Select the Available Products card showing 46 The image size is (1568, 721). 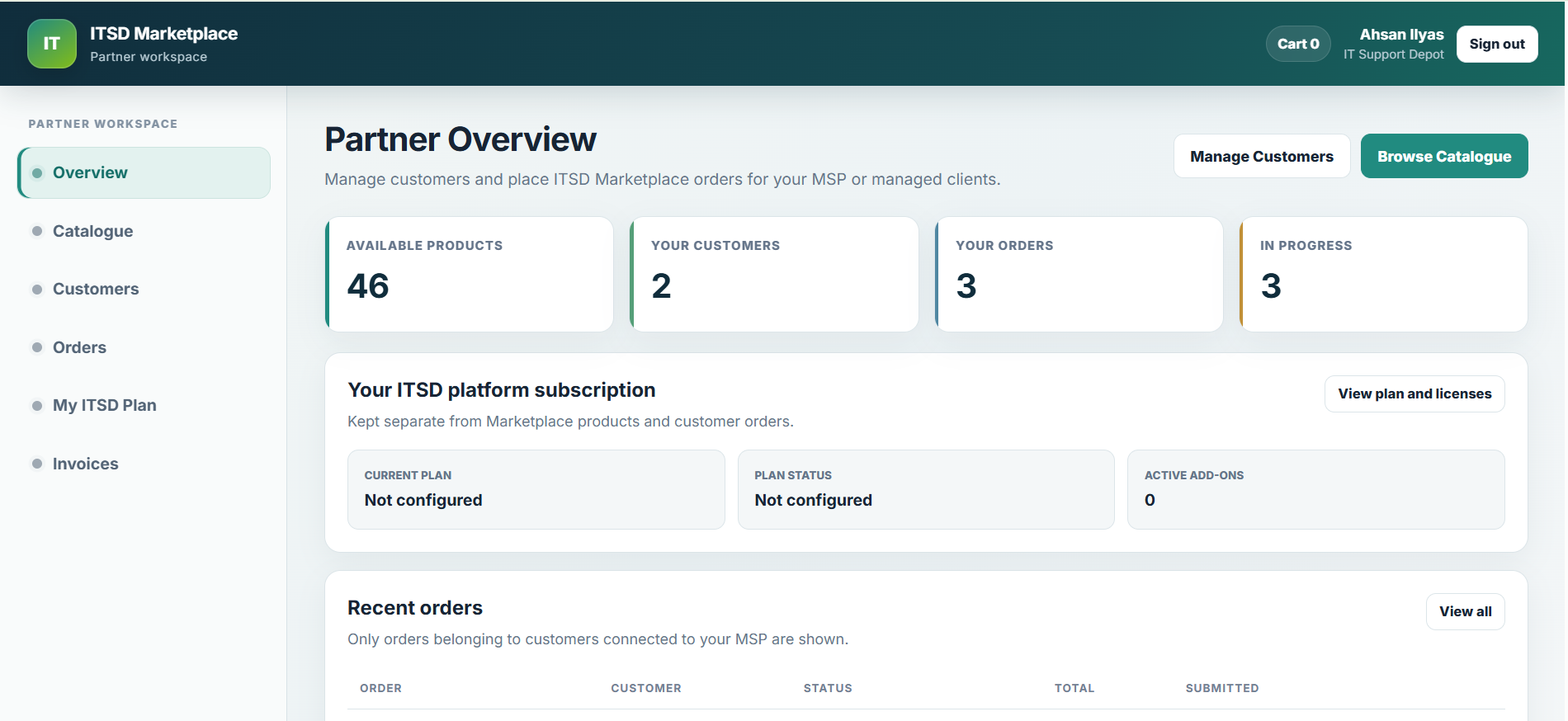[x=470, y=274]
